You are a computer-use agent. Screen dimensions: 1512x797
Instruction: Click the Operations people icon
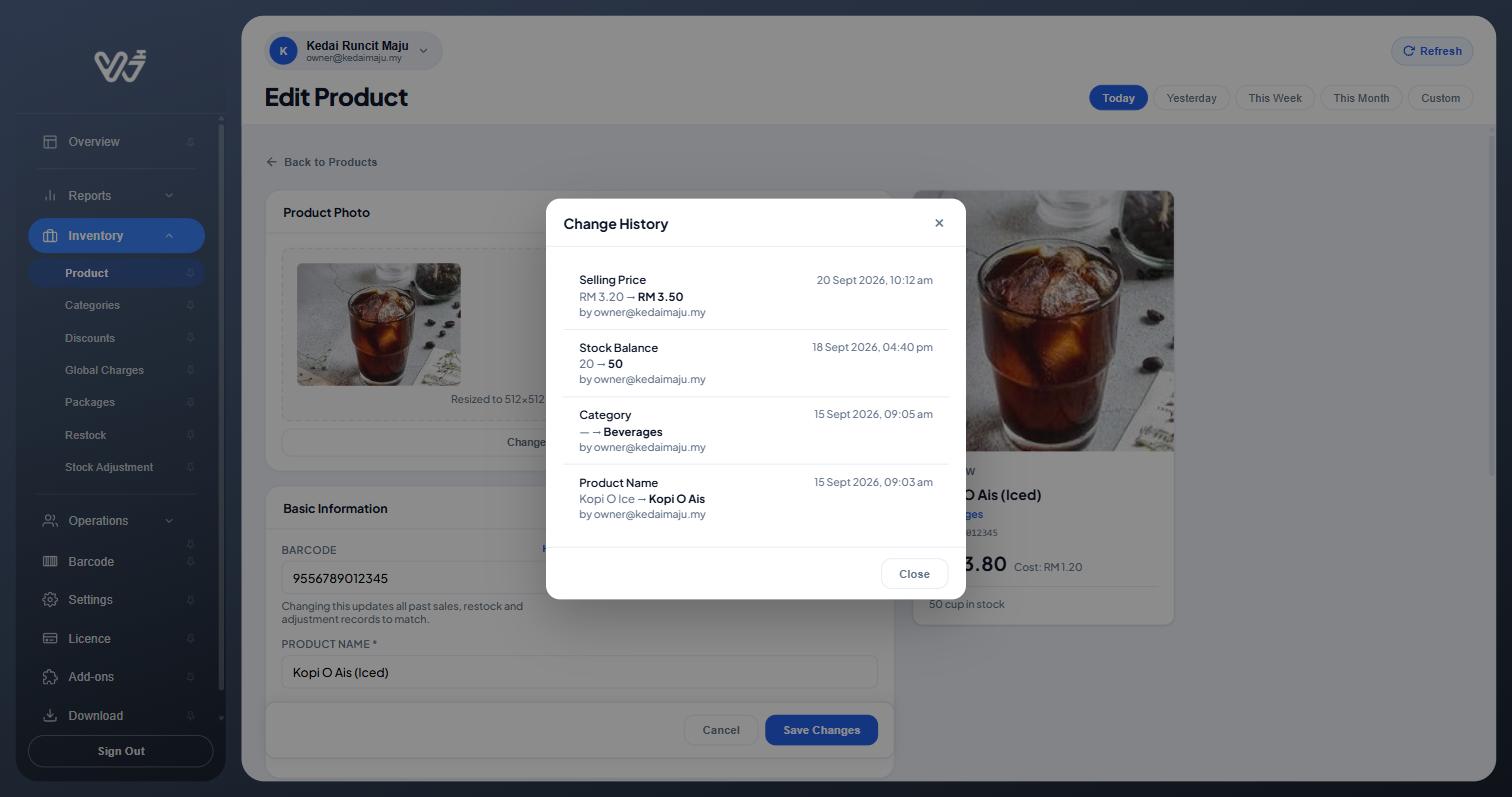50,521
